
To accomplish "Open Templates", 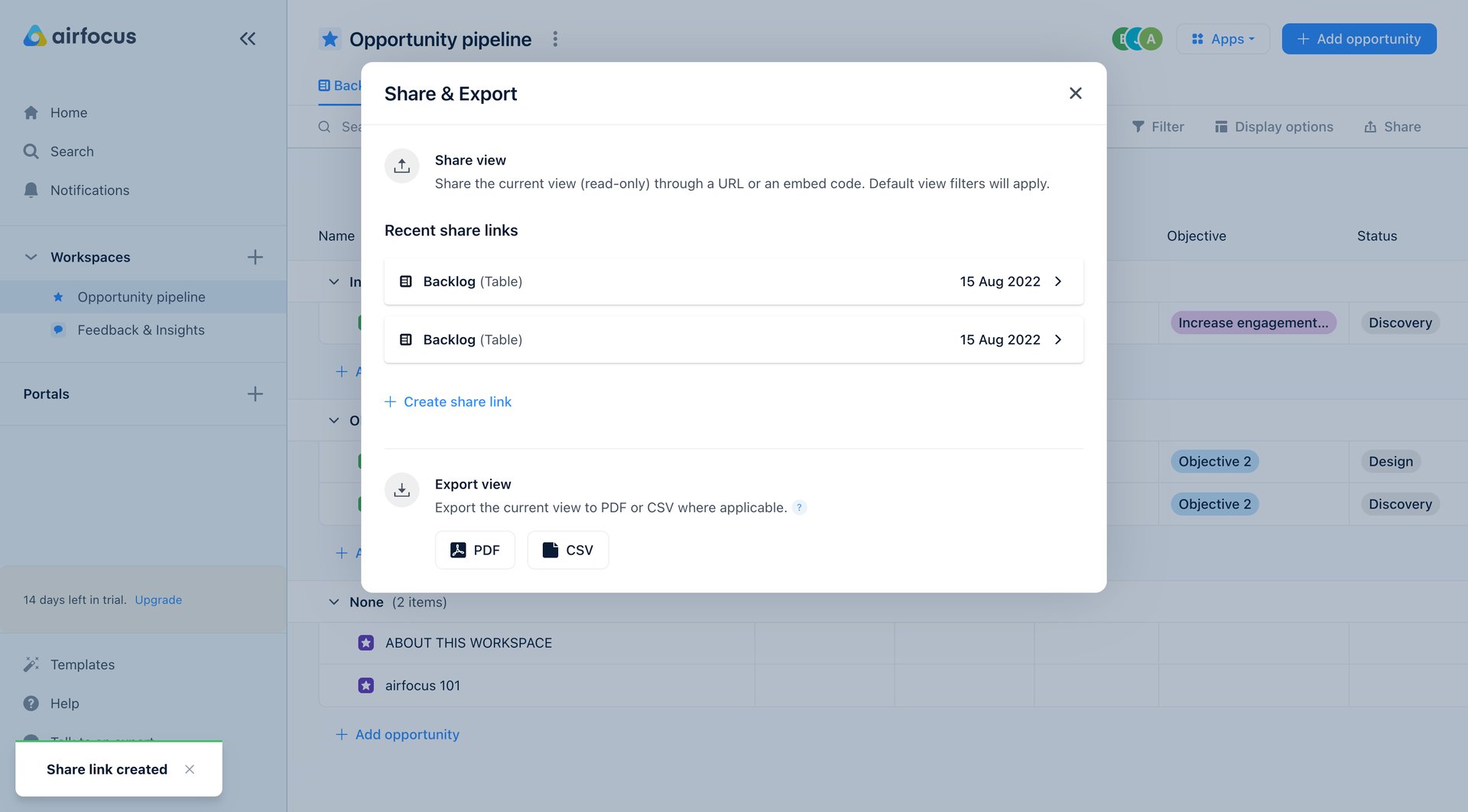I will [x=82, y=664].
